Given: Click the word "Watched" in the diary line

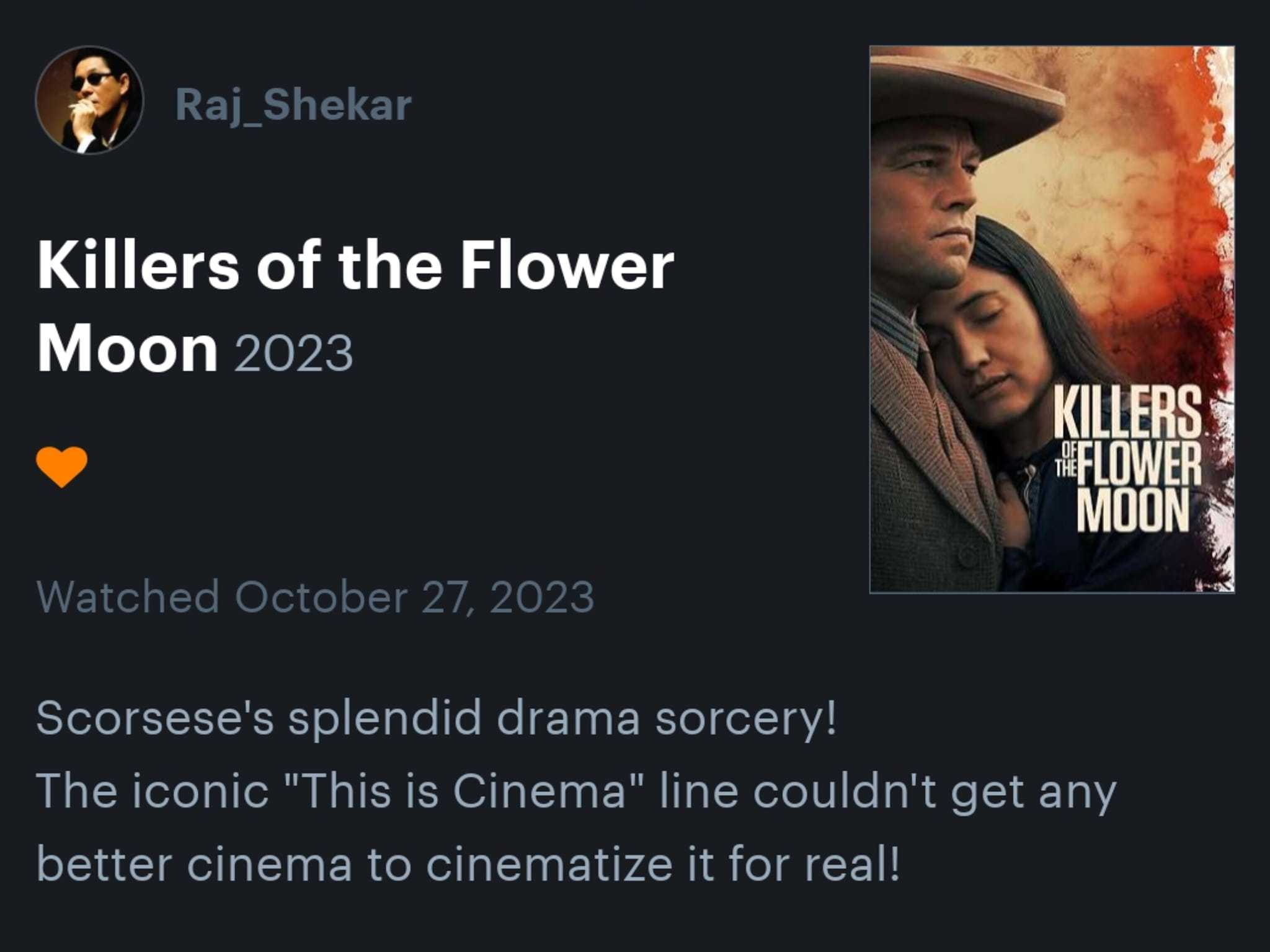Looking at the screenshot, I should [128, 597].
